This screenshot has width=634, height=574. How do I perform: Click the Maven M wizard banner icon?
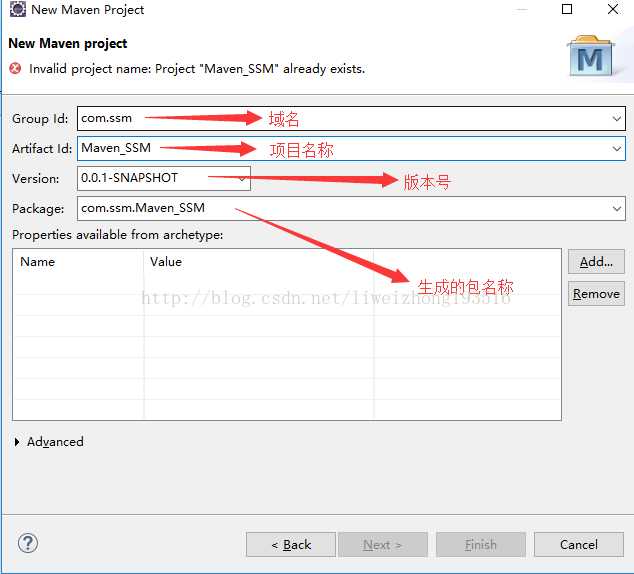click(591, 56)
